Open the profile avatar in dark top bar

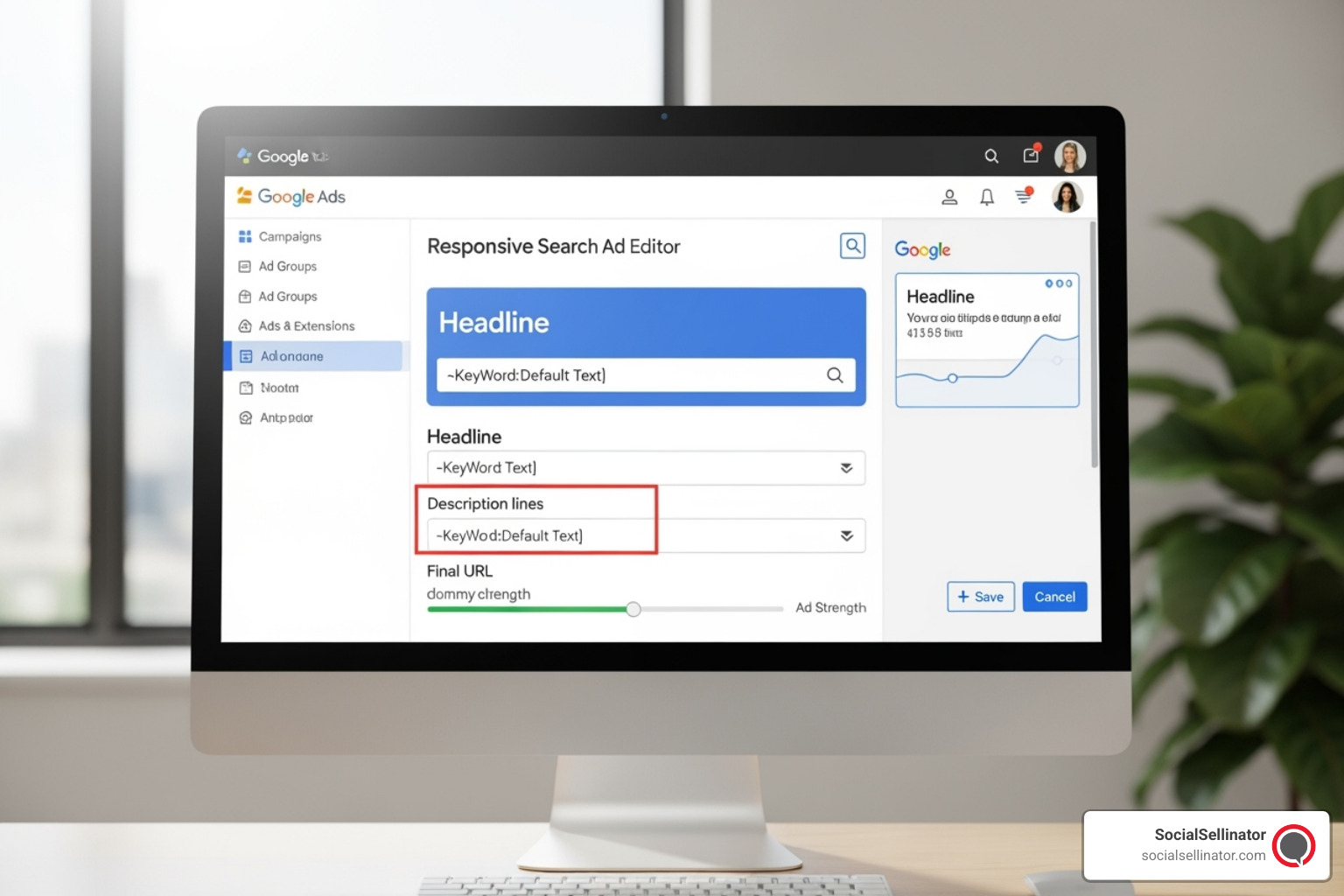[x=1069, y=157]
